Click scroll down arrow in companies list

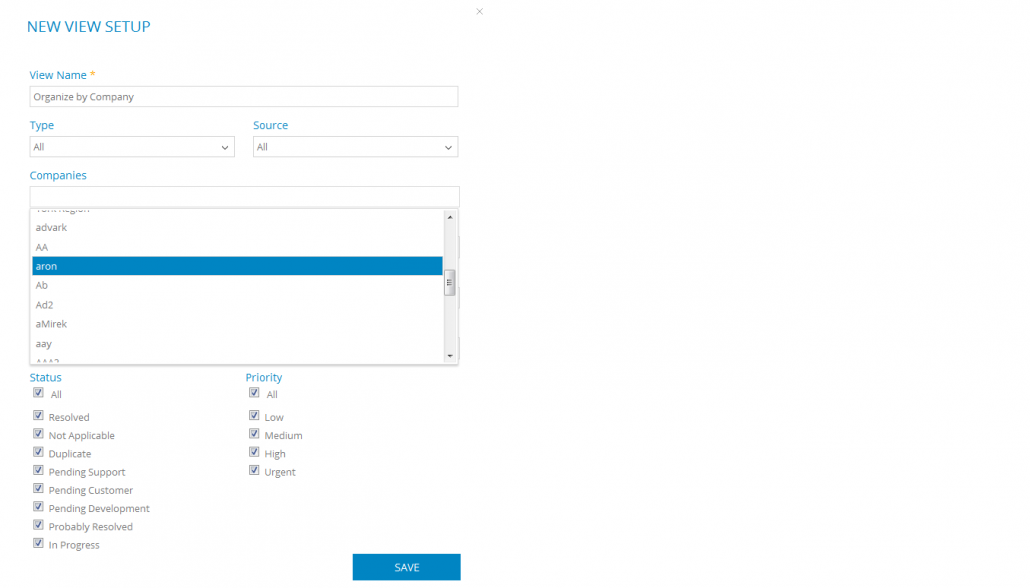point(450,356)
